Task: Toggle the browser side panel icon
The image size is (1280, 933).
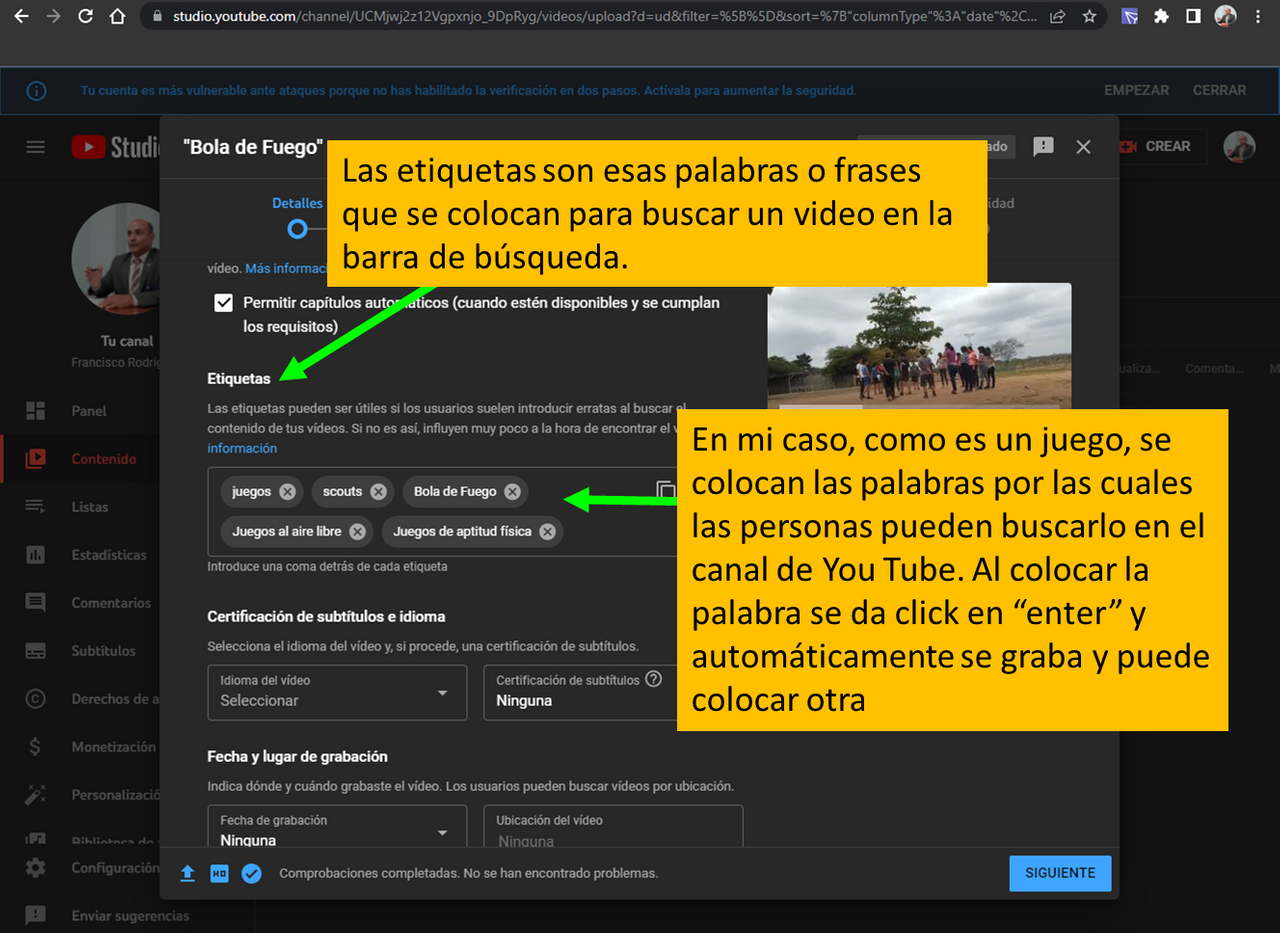Action: [x=1193, y=16]
